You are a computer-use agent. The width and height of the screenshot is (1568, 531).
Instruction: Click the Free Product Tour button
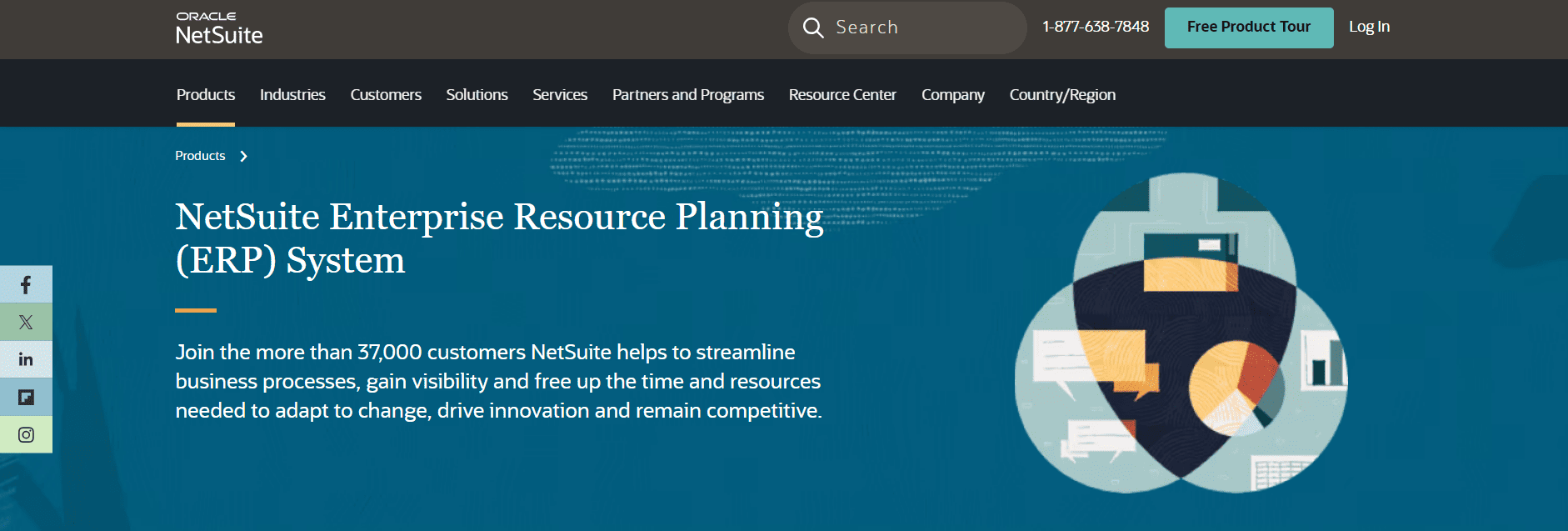click(x=1249, y=28)
